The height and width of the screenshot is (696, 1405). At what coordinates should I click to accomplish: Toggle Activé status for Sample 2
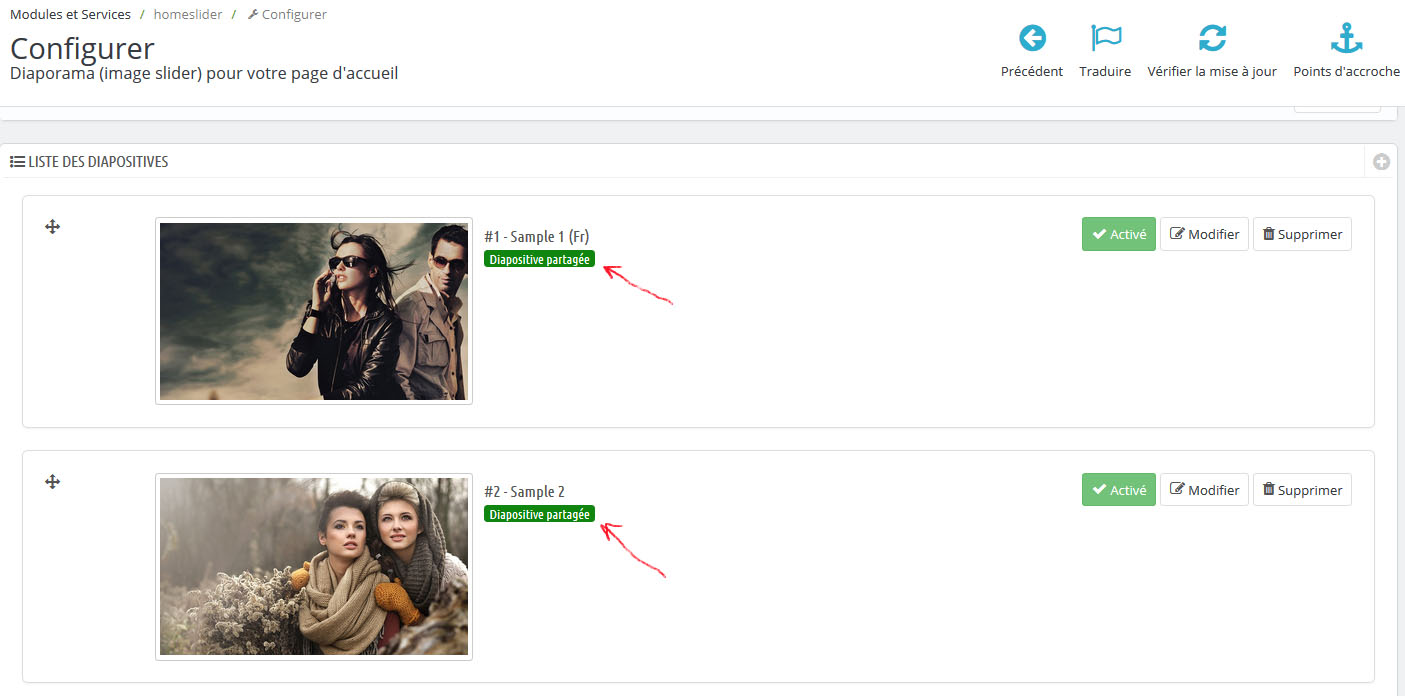click(1119, 490)
